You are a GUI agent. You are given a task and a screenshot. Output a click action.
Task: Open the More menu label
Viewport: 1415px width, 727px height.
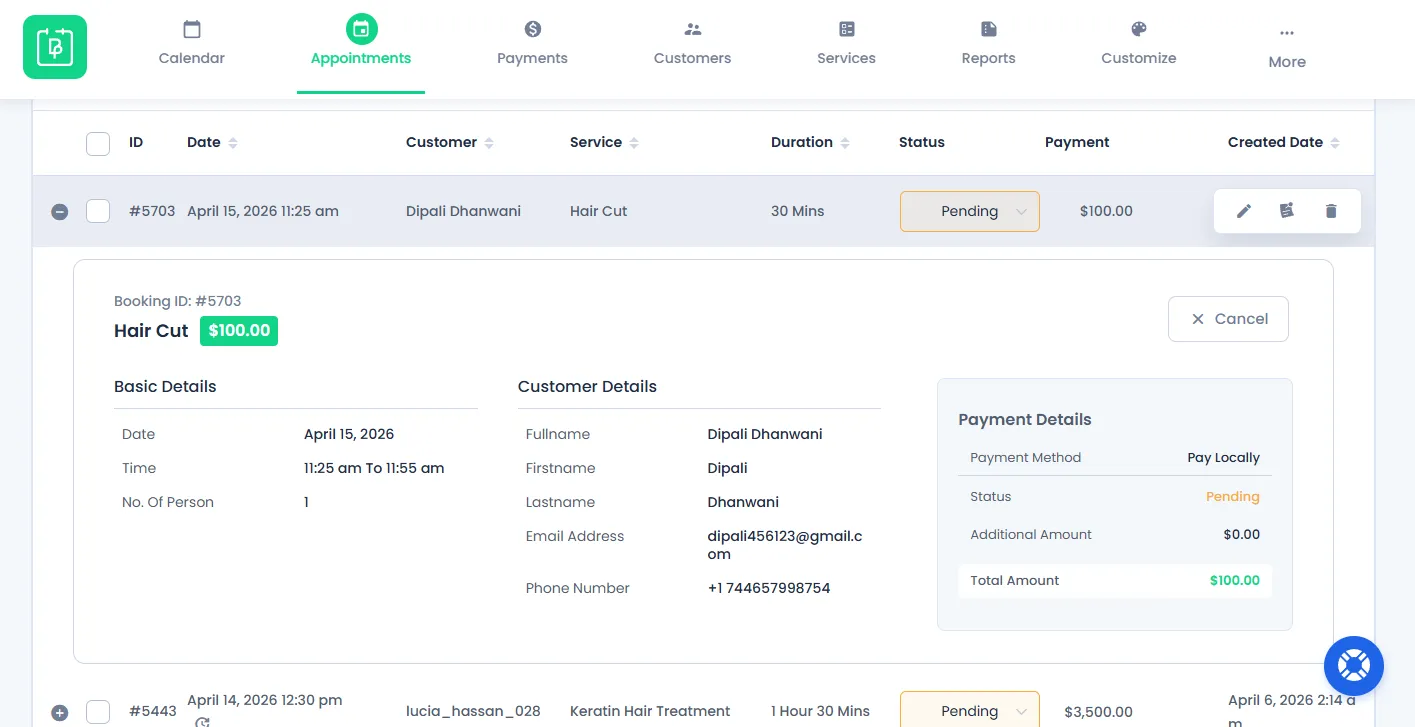tap(1287, 62)
